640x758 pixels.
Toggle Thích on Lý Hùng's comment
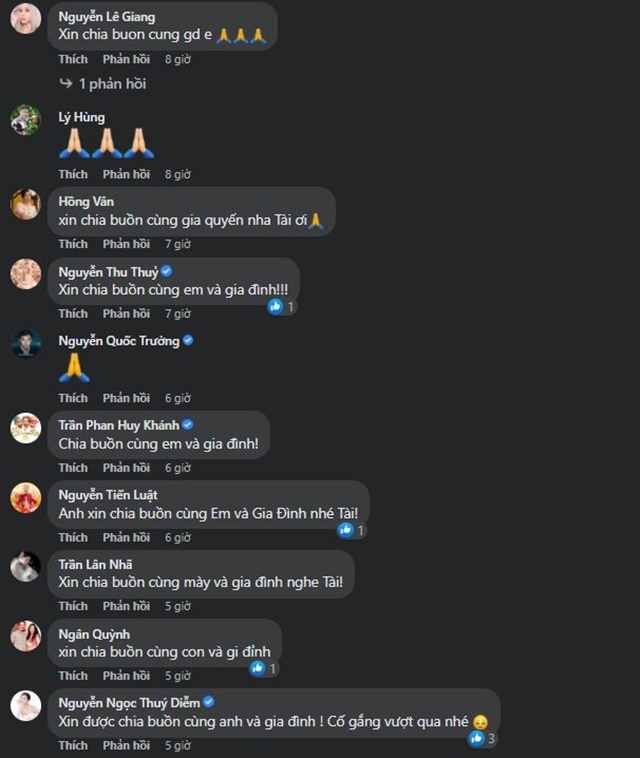(x=73, y=174)
